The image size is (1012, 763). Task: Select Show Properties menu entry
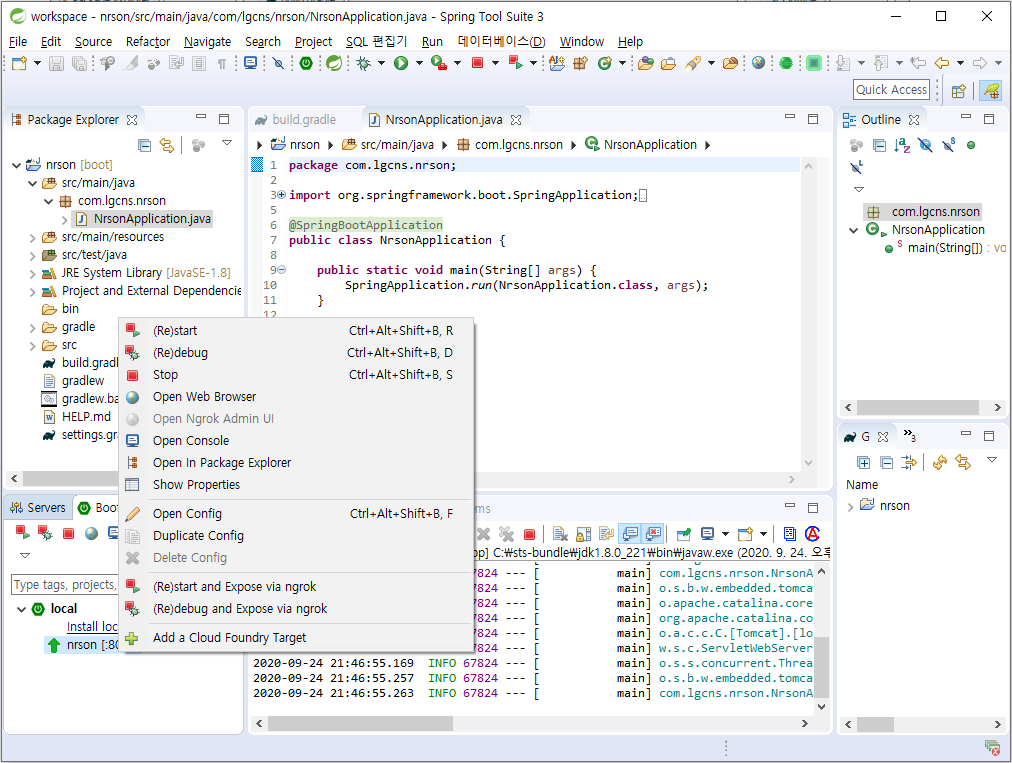(296, 484)
